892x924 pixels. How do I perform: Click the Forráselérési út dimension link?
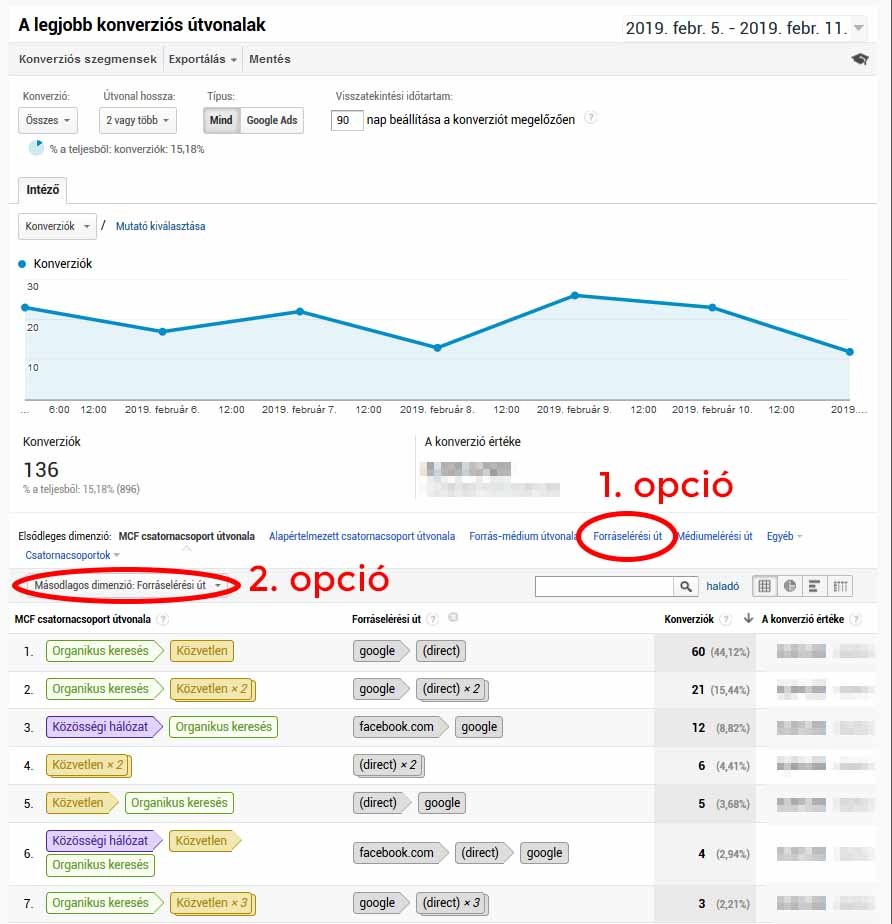tap(627, 536)
